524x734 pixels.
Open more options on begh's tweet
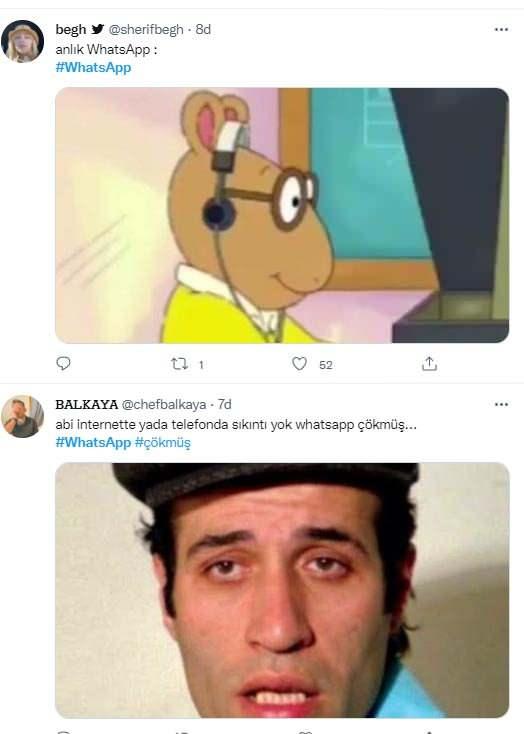501,29
